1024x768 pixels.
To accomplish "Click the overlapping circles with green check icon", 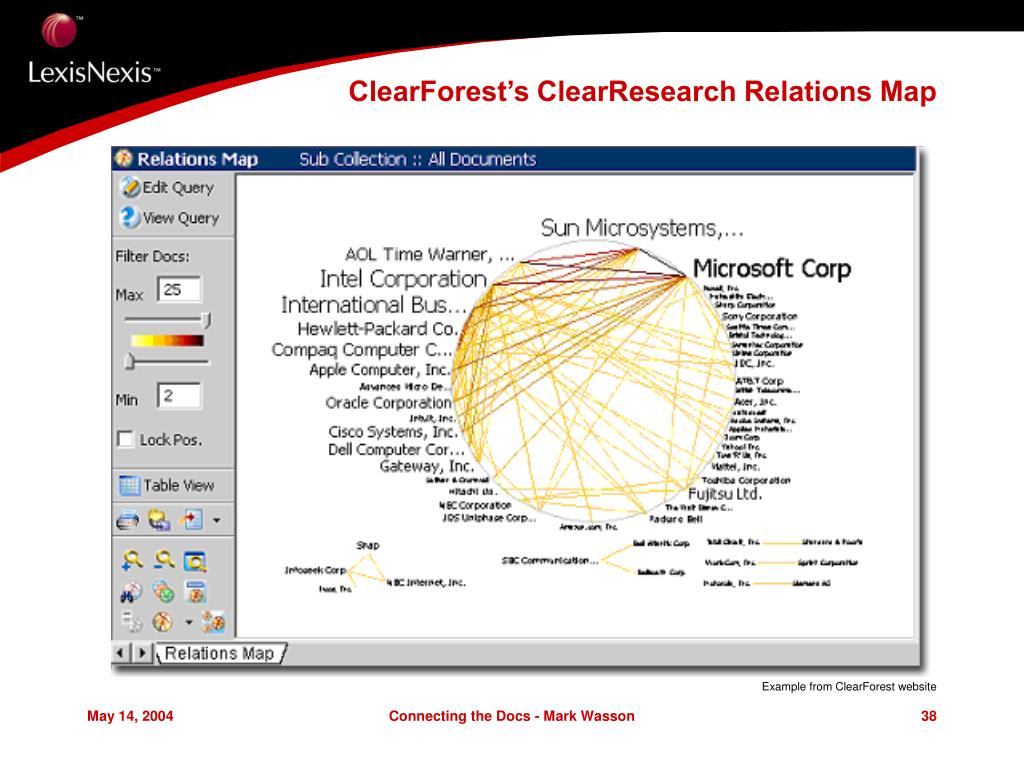I will (x=163, y=592).
